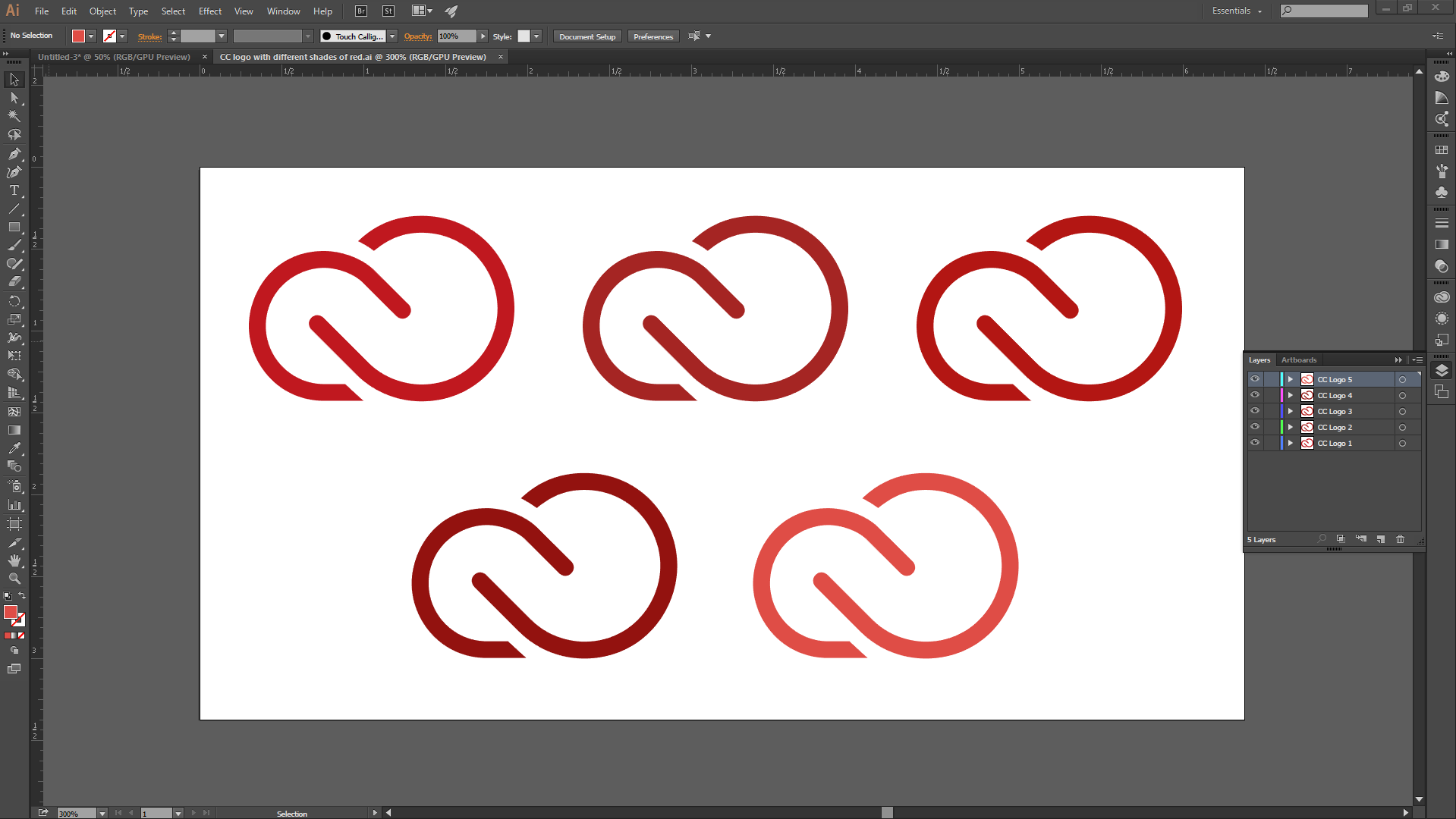Image resolution: width=1456 pixels, height=819 pixels.
Task: Open the Layers panel icon in the dock
Action: tap(1442, 369)
